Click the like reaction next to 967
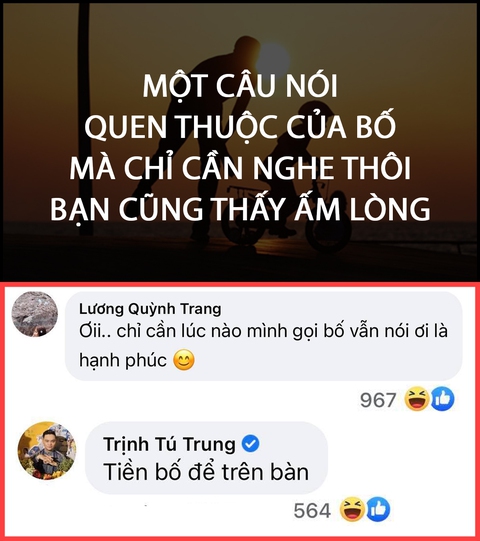 pos(442,399)
